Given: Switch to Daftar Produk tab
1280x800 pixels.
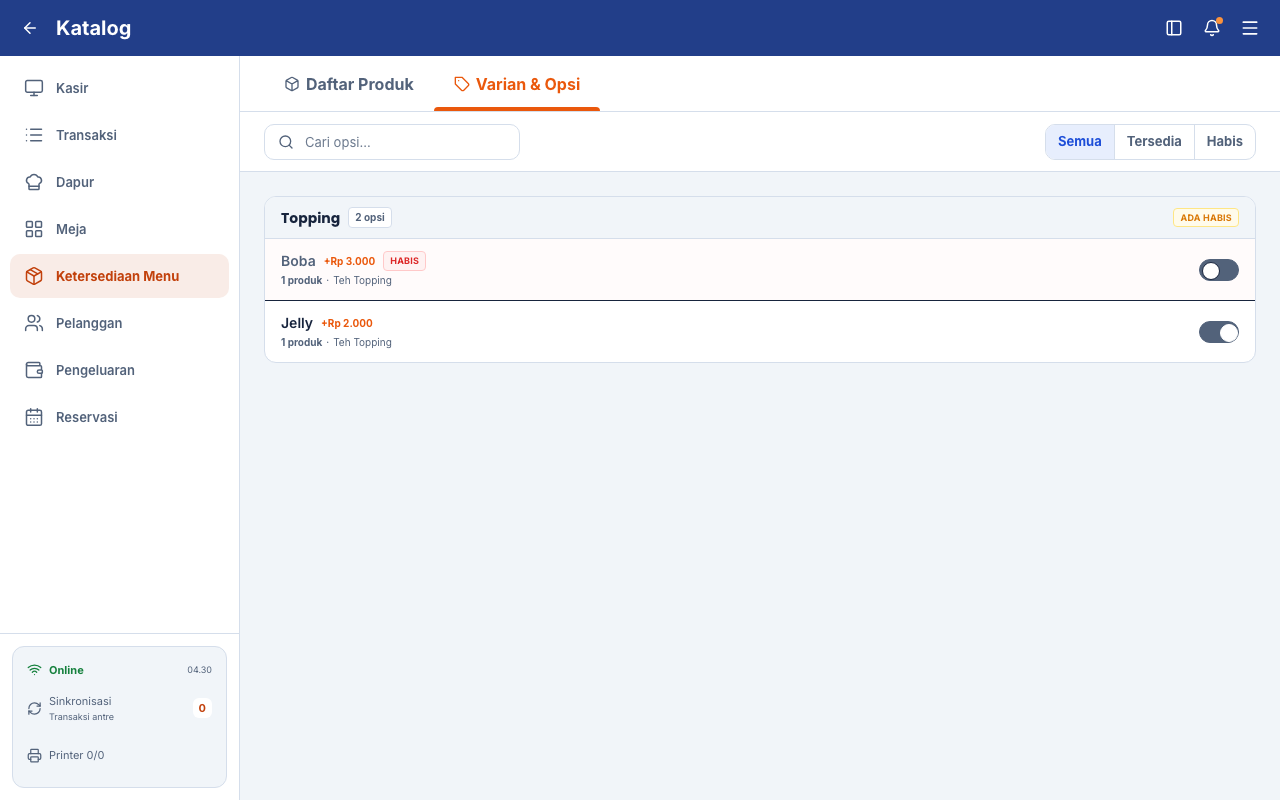Looking at the screenshot, I should (x=349, y=84).
